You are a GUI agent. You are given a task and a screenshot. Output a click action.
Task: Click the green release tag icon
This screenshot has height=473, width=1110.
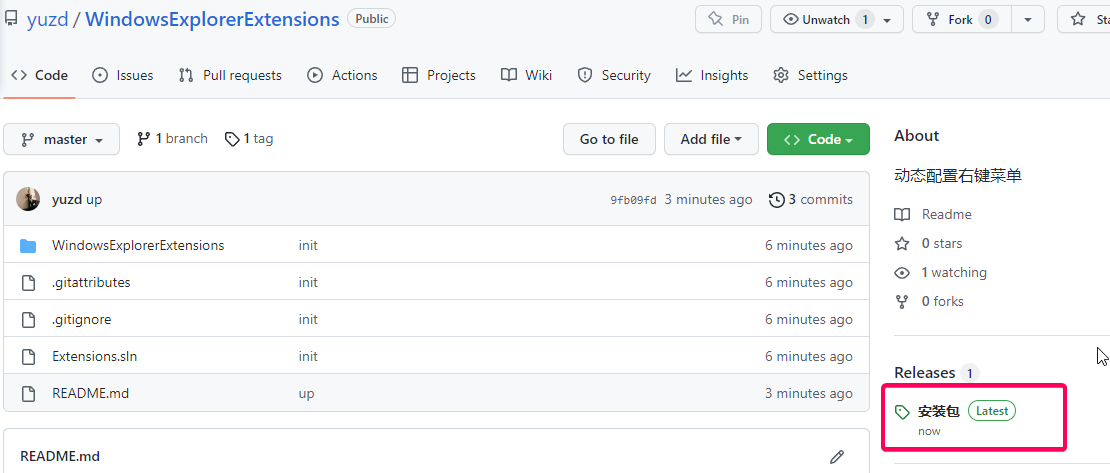(x=902, y=411)
